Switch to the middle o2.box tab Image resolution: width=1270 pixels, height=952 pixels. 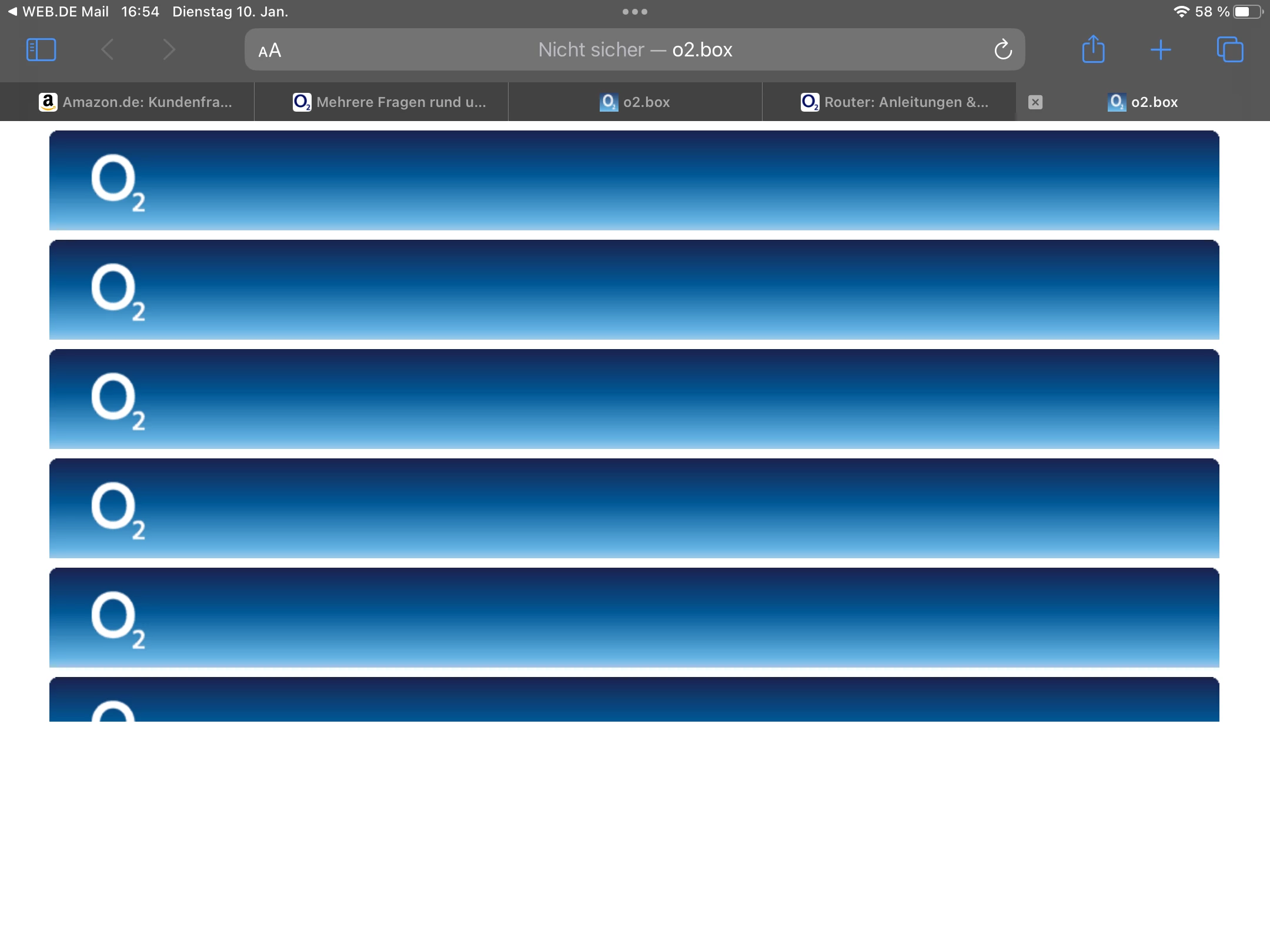click(x=635, y=102)
